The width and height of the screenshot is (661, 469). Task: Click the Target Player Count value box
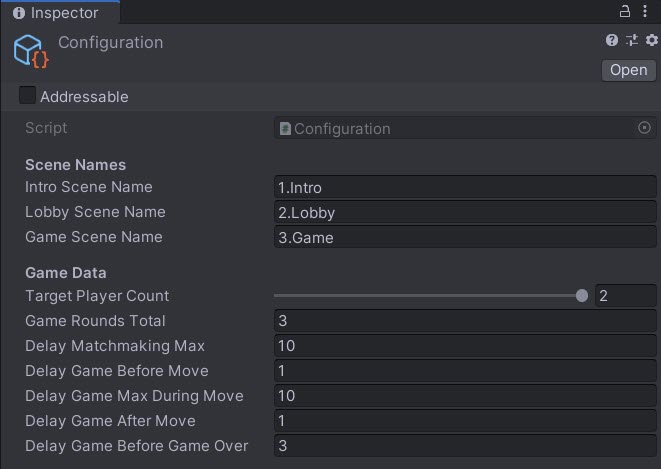pos(625,296)
